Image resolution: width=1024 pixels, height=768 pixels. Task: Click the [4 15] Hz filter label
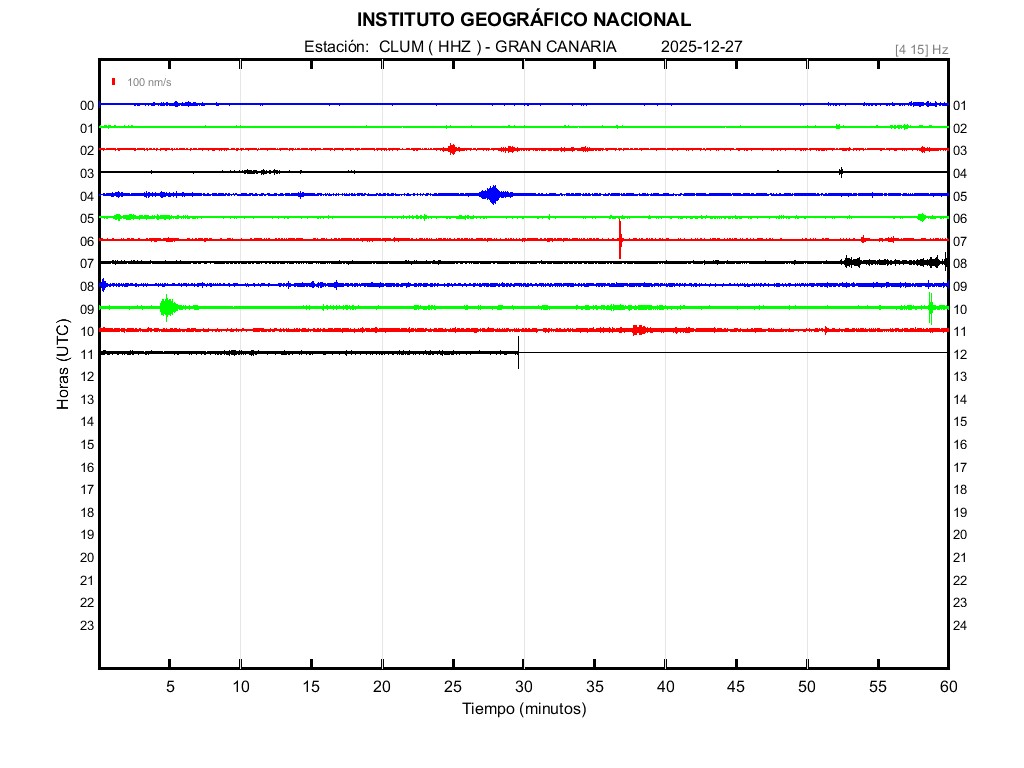921,49
